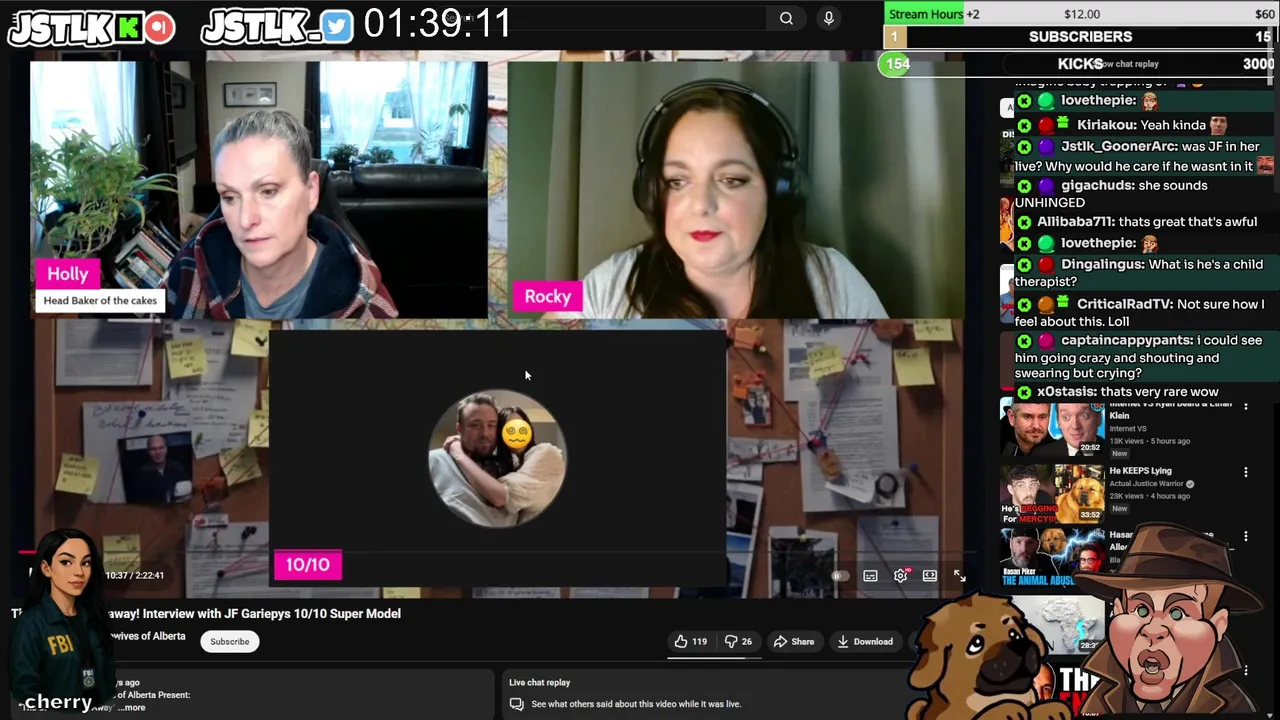Dislike the video with the thumbs-down (26)
The height and width of the screenshot is (720, 1280).
tap(738, 642)
